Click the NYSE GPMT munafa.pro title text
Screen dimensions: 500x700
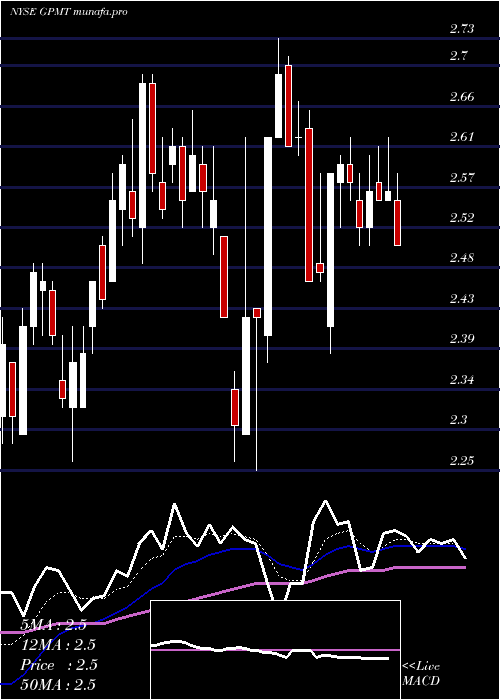pyautogui.click(x=69, y=12)
